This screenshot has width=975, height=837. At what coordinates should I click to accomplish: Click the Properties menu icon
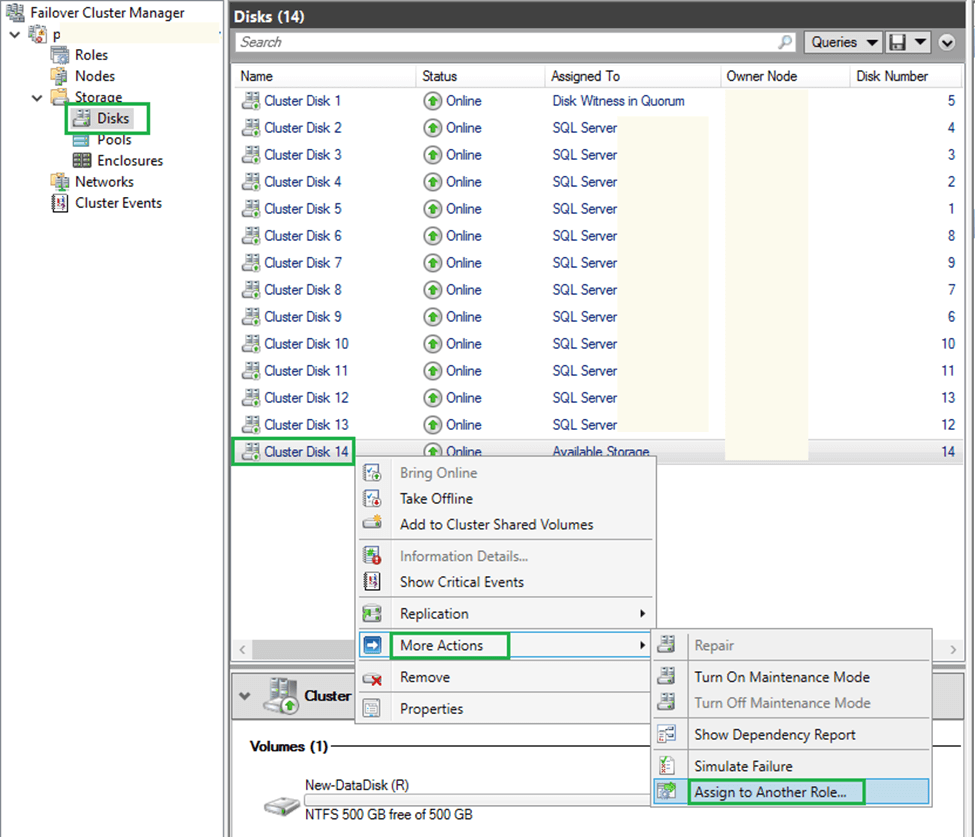click(372, 708)
